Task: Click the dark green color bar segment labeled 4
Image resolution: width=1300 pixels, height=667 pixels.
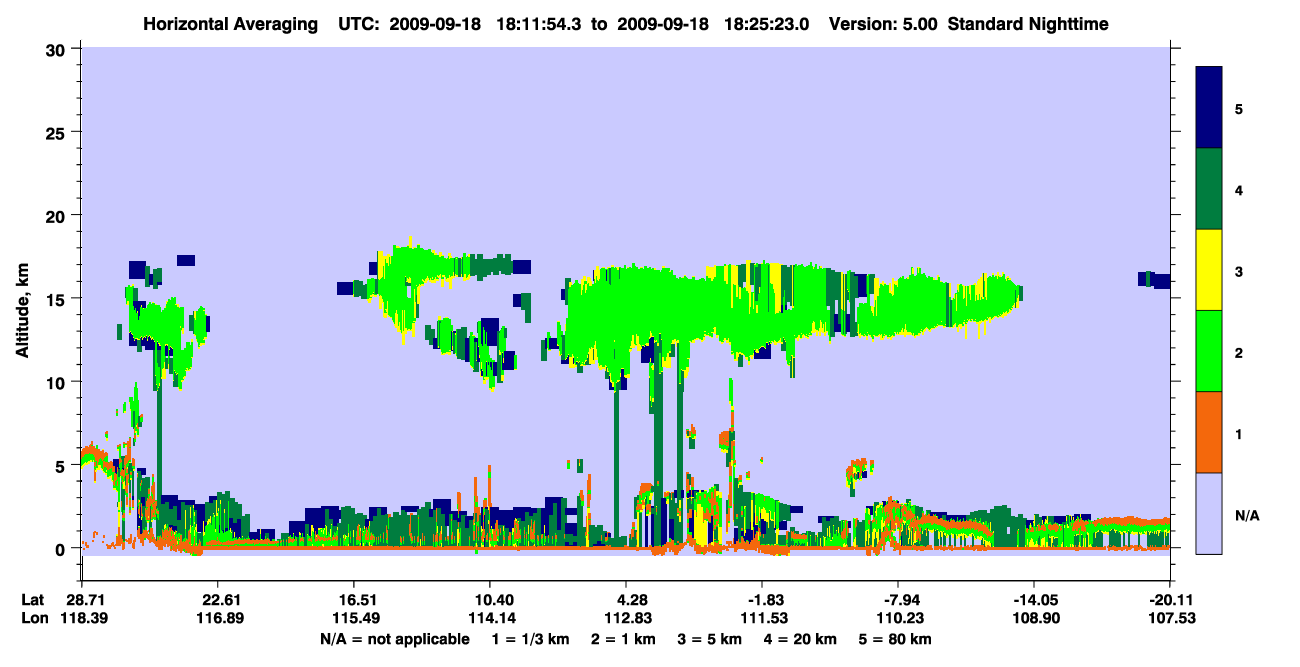Action: point(1209,189)
